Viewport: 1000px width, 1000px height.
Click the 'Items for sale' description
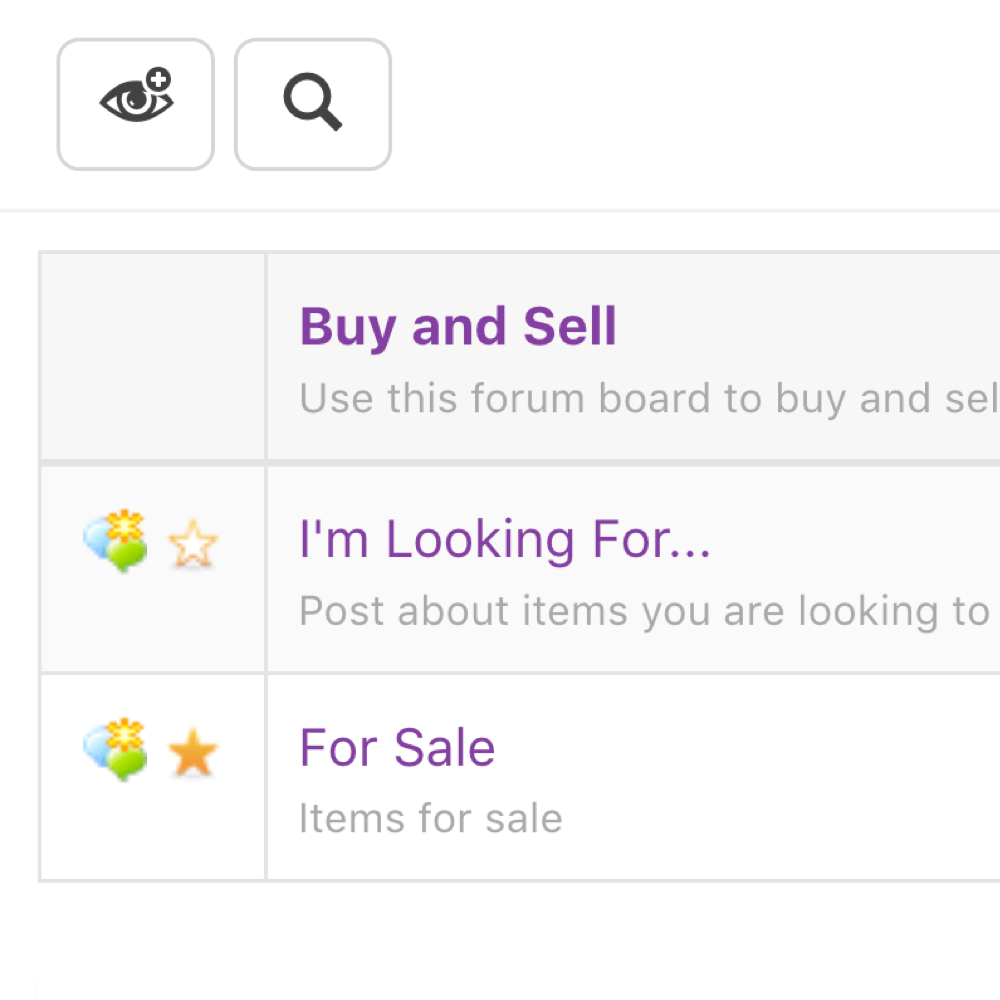[x=430, y=819]
